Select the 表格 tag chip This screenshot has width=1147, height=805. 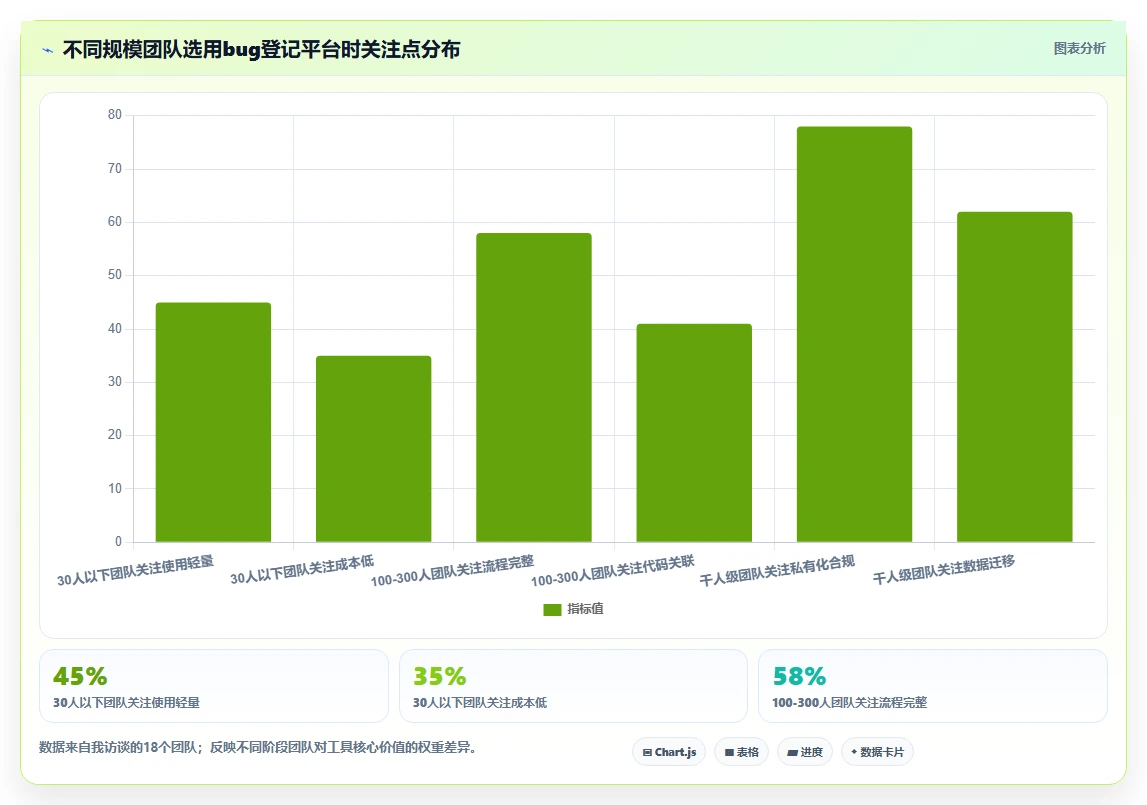click(741, 752)
